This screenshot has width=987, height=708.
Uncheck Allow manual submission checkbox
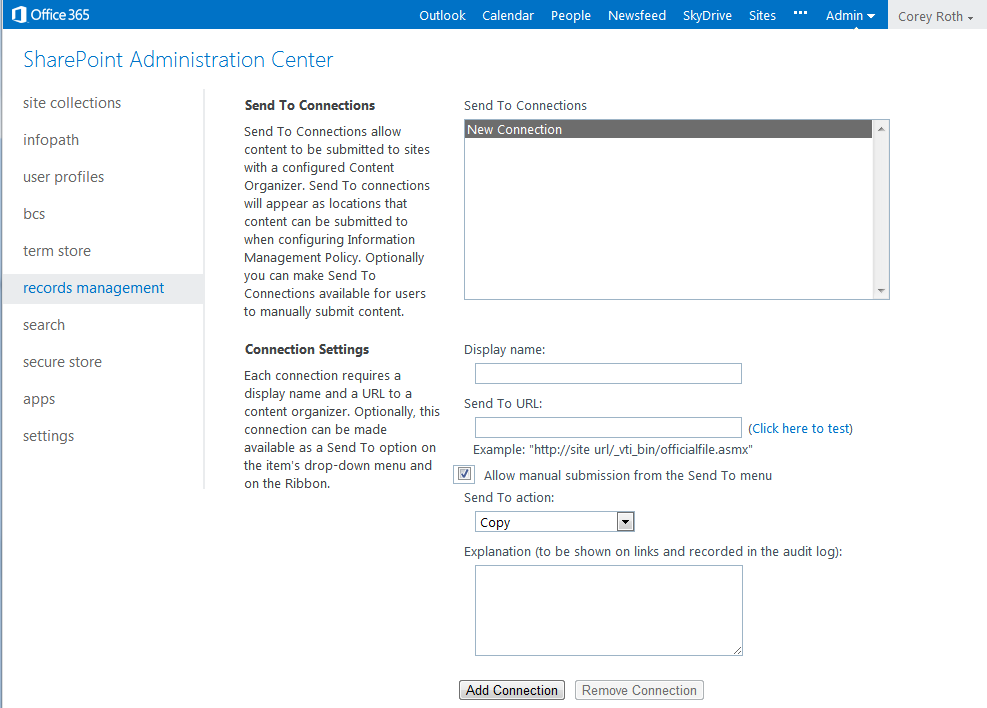tap(465, 474)
